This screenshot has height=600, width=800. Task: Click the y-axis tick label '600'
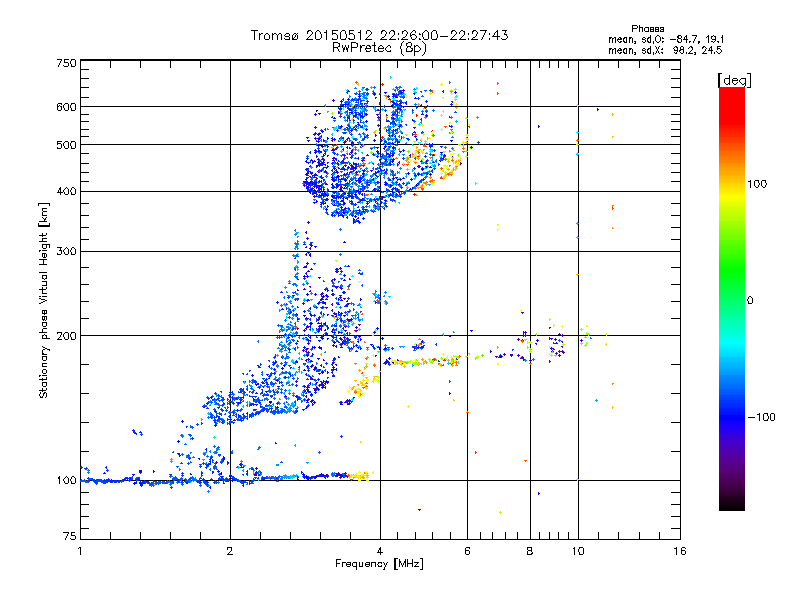[x=67, y=107]
